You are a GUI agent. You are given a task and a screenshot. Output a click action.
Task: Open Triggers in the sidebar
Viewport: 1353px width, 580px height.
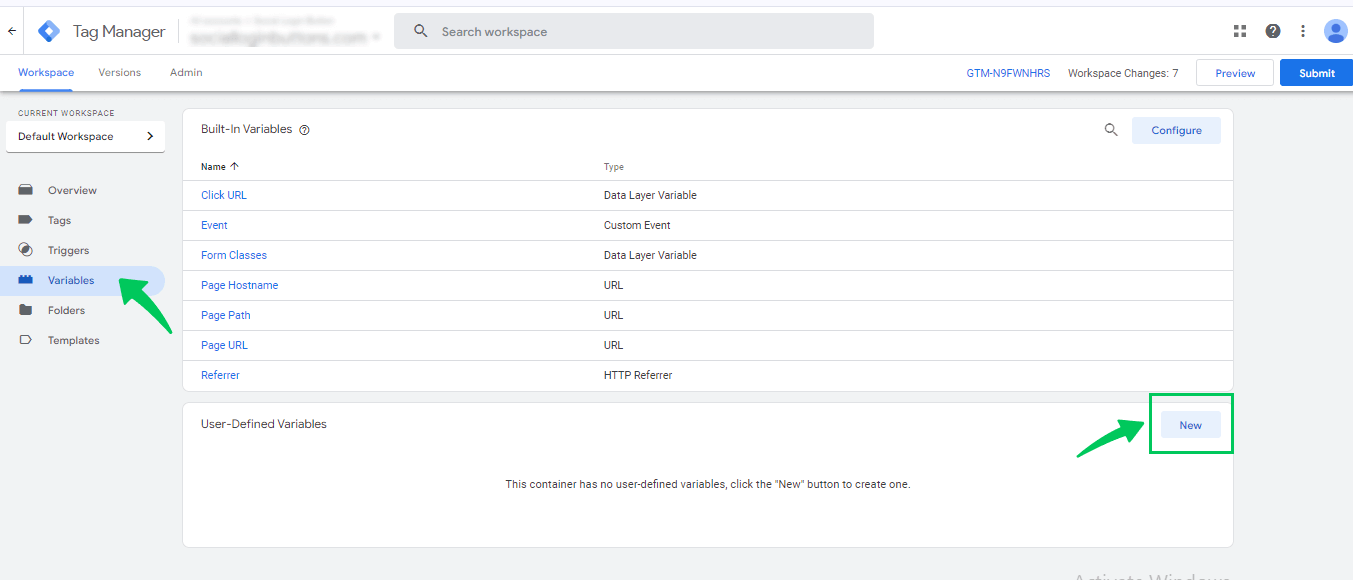[x=68, y=250]
